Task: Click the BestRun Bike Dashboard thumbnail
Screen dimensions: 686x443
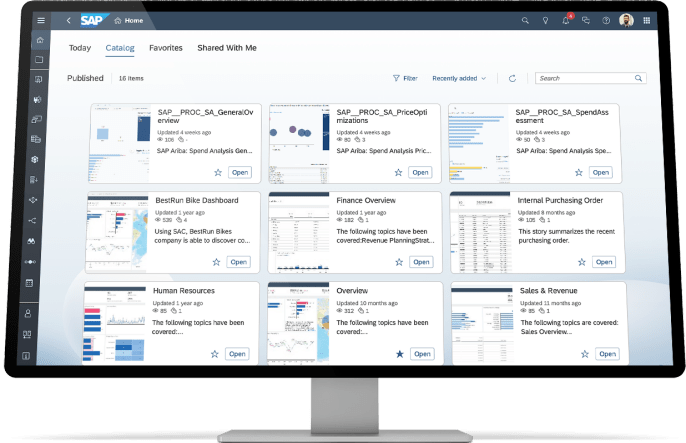Action: 118,232
